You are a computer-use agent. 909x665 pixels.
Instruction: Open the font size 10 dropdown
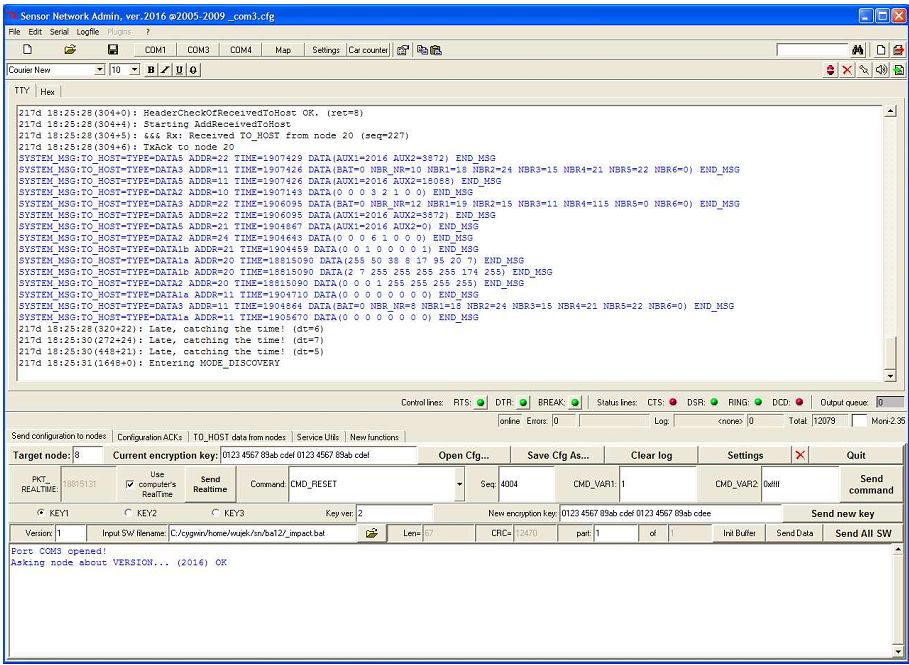pos(135,70)
